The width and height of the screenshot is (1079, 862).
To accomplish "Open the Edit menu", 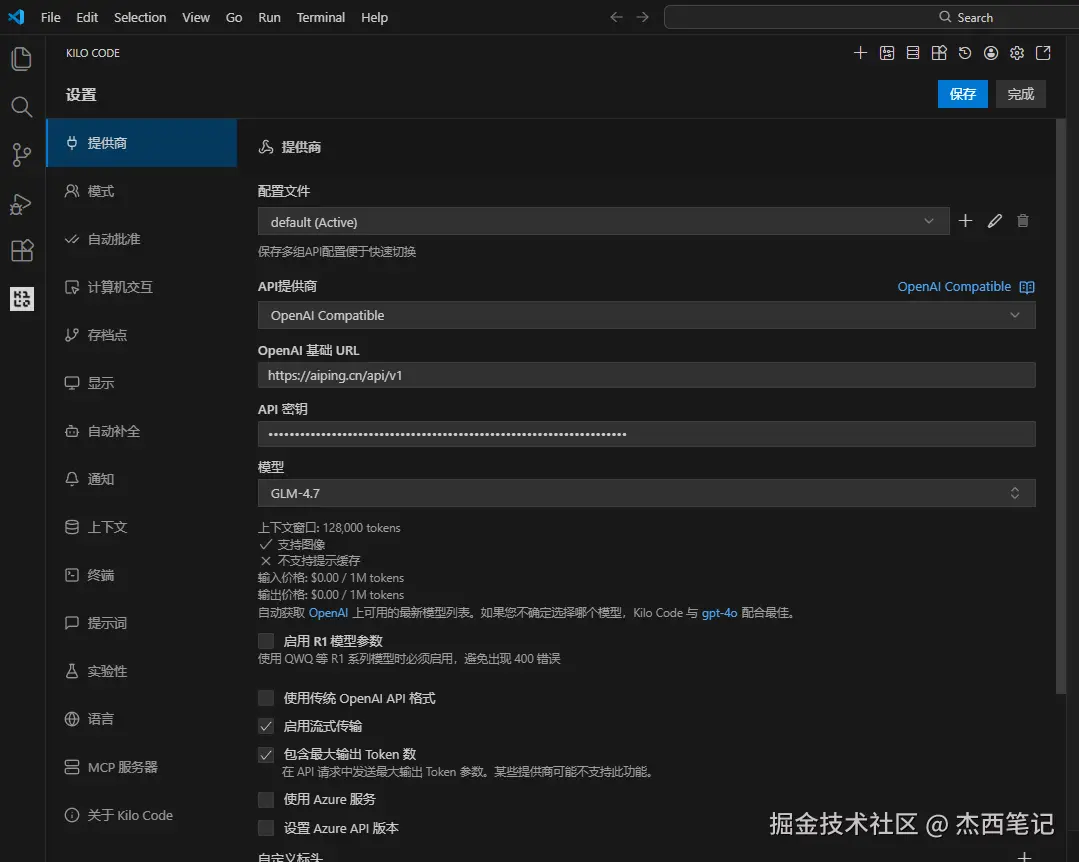I will pyautogui.click(x=87, y=17).
